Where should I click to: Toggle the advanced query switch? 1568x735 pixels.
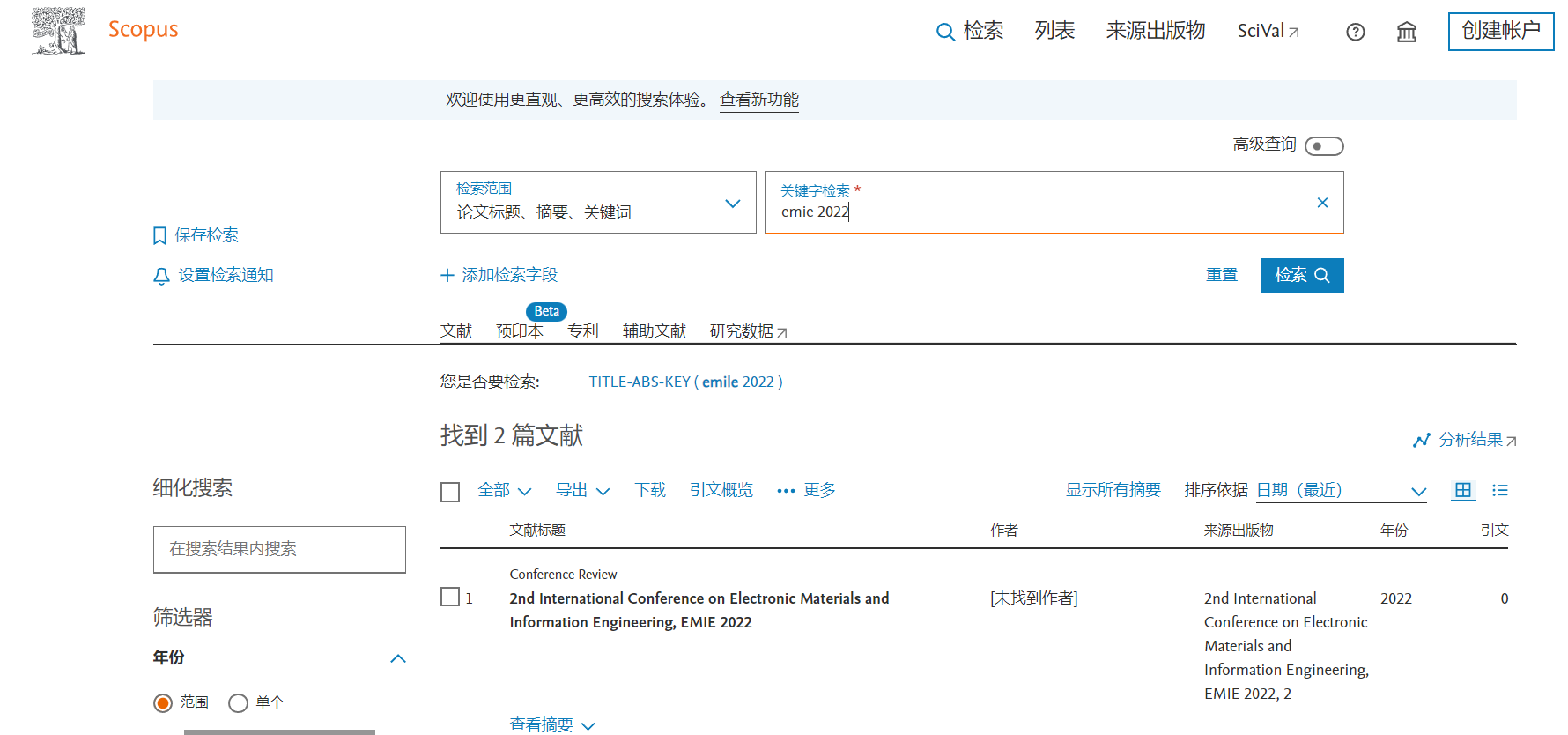(1323, 146)
